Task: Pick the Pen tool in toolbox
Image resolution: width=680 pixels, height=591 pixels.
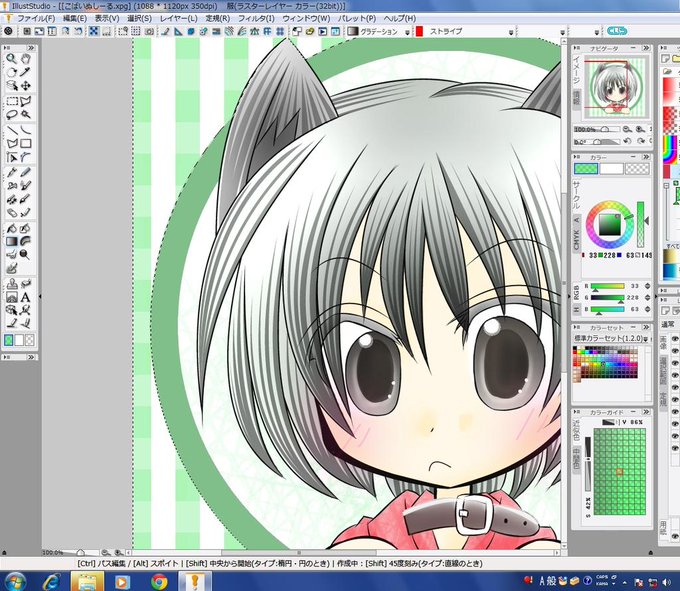Action: coord(12,173)
